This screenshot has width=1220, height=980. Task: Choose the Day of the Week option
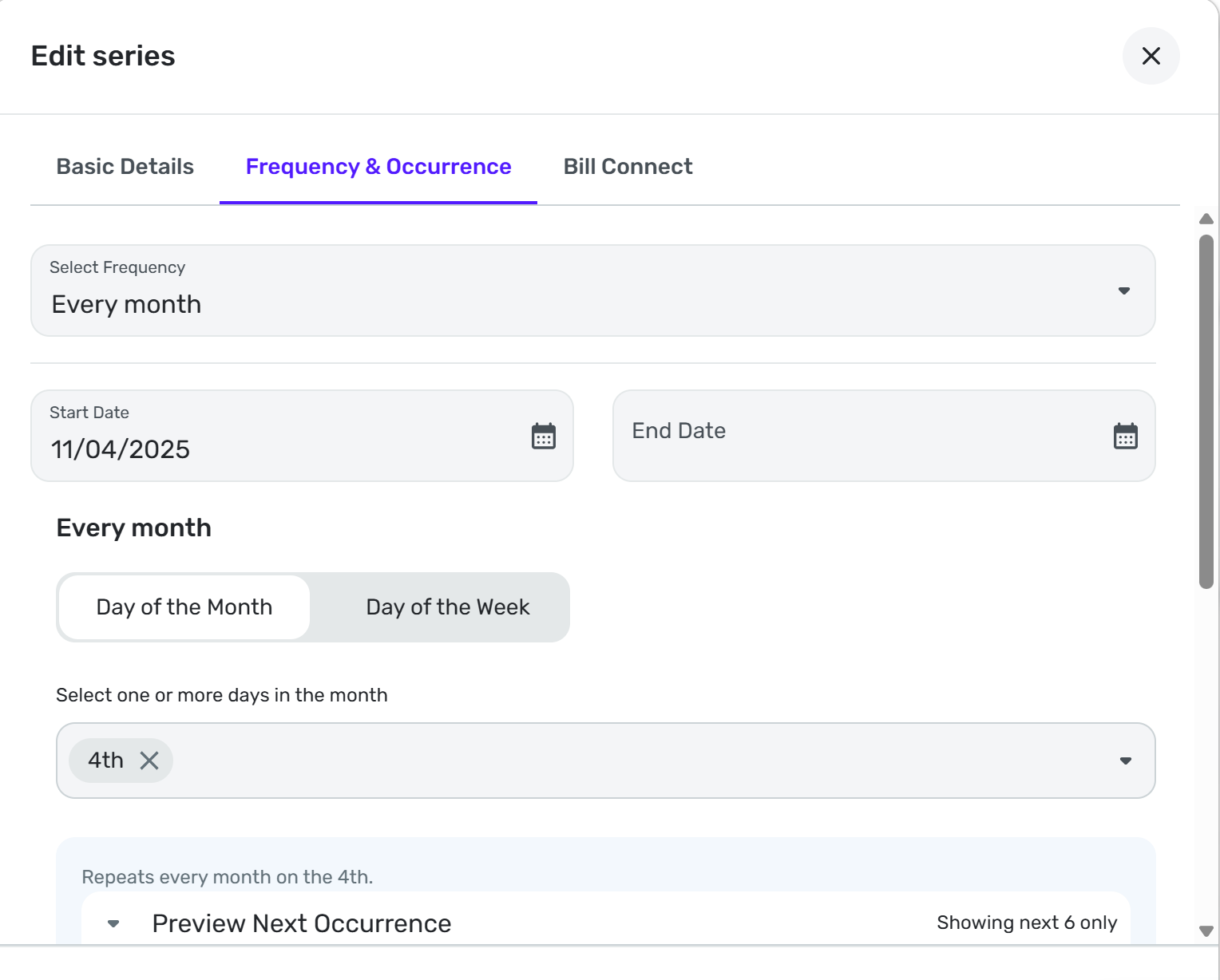click(x=447, y=607)
